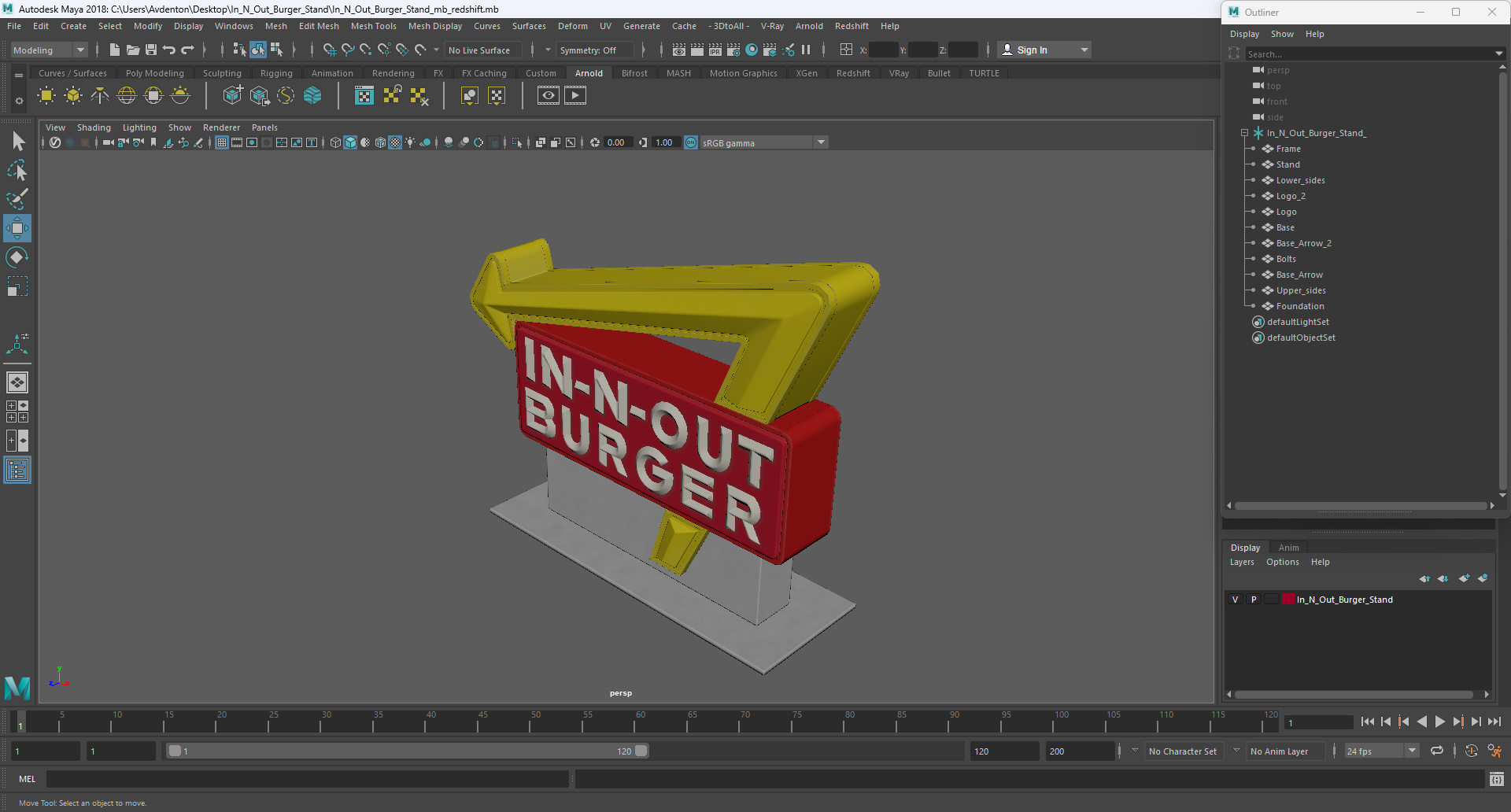
Task: Switch to four-view pane layout
Action: coord(17,412)
